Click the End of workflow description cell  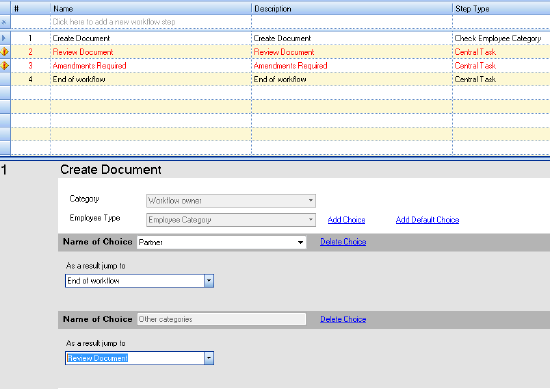352,79
